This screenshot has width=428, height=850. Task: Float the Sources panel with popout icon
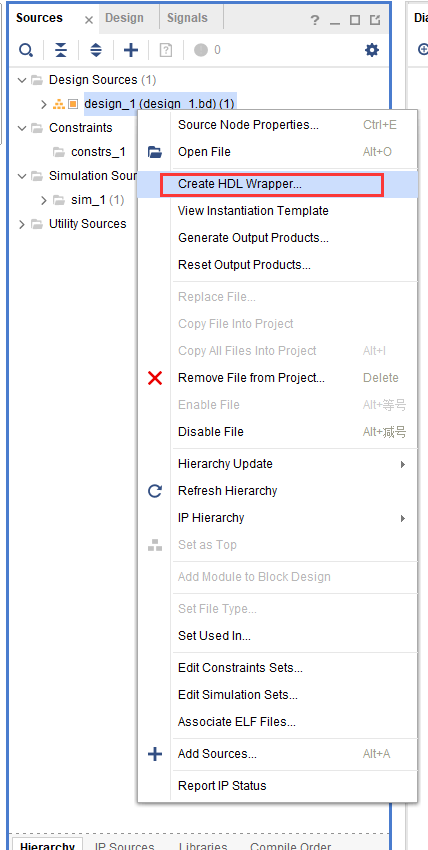pos(375,21)
